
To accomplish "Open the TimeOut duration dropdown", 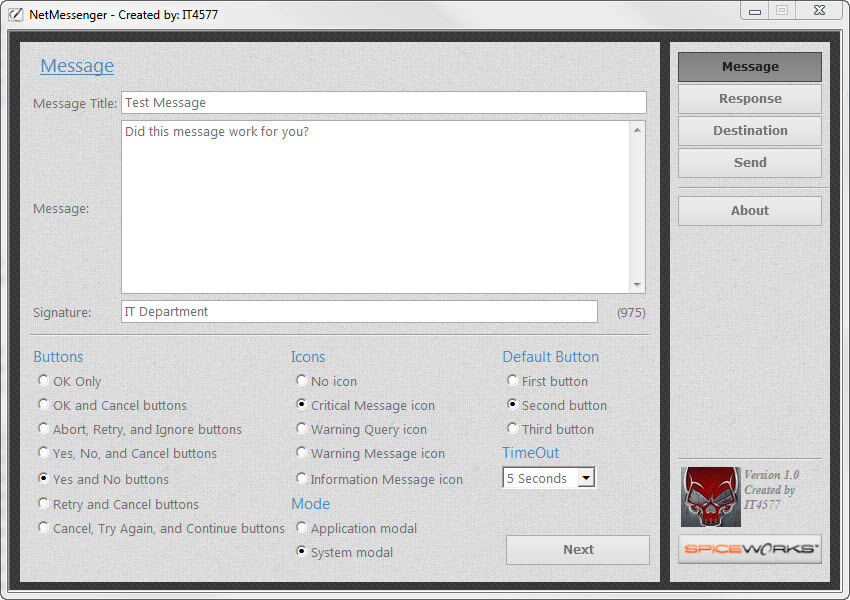I will point(586,478).
